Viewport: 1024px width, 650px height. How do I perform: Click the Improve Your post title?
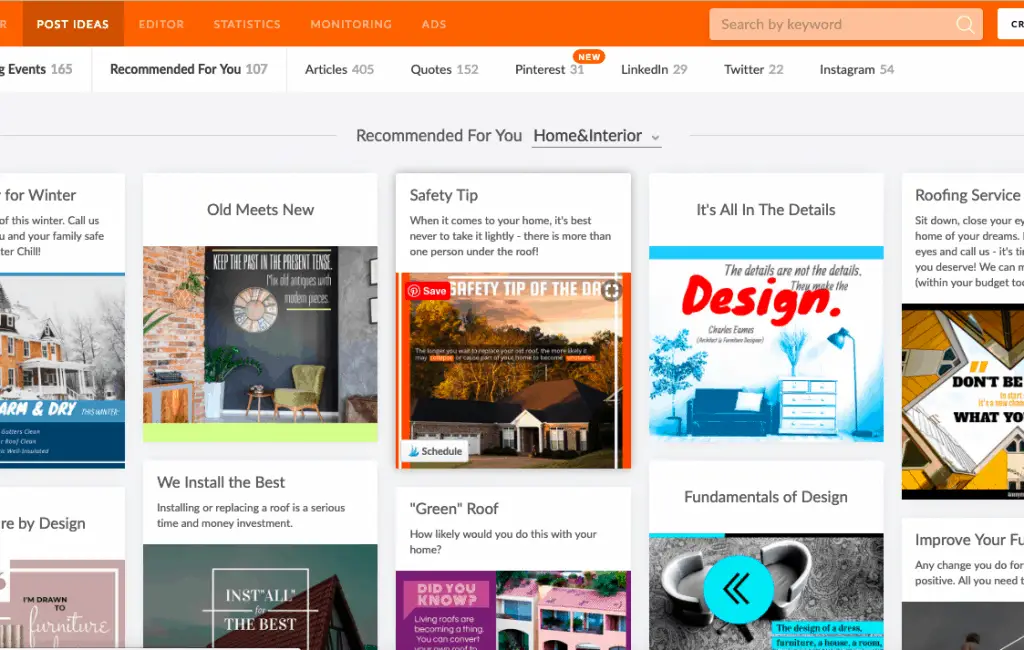969,540
